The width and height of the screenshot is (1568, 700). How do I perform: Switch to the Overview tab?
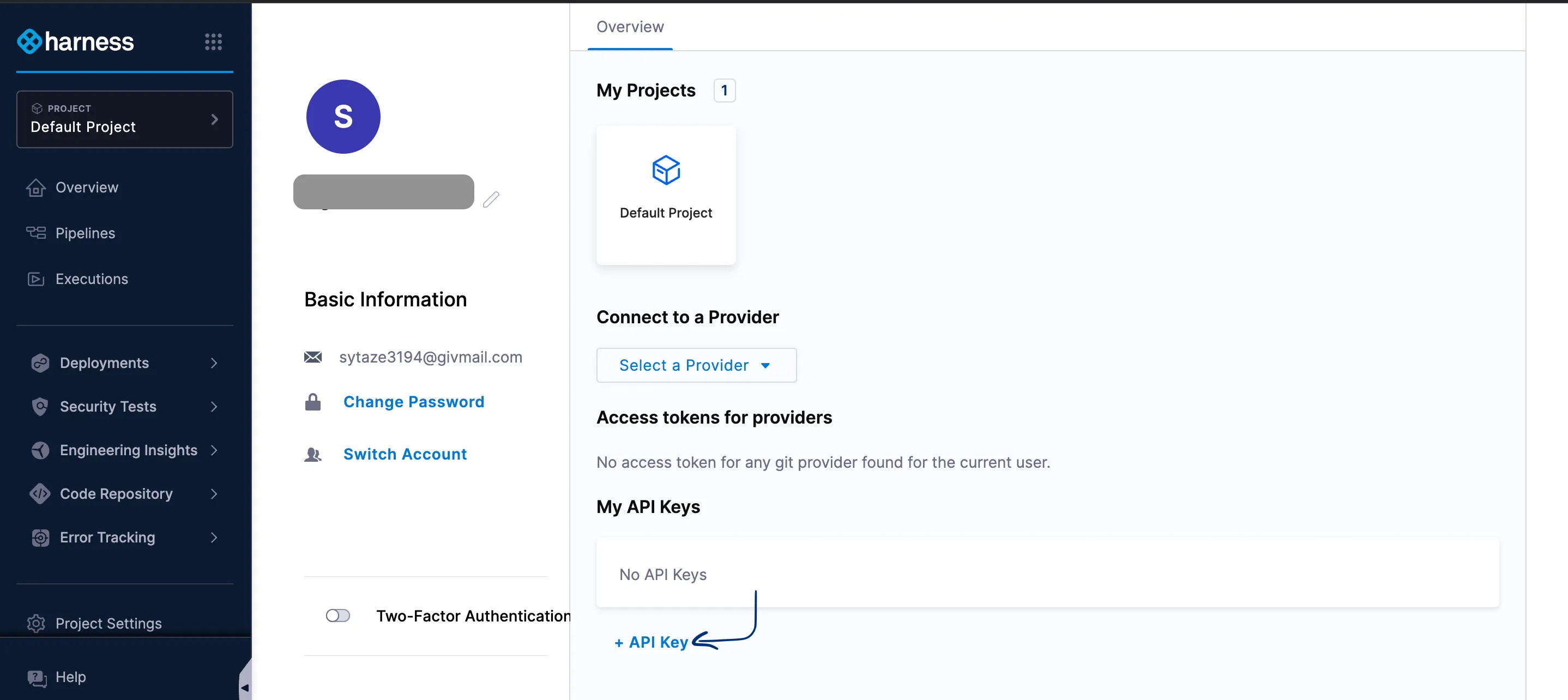[x=629, y=27]
